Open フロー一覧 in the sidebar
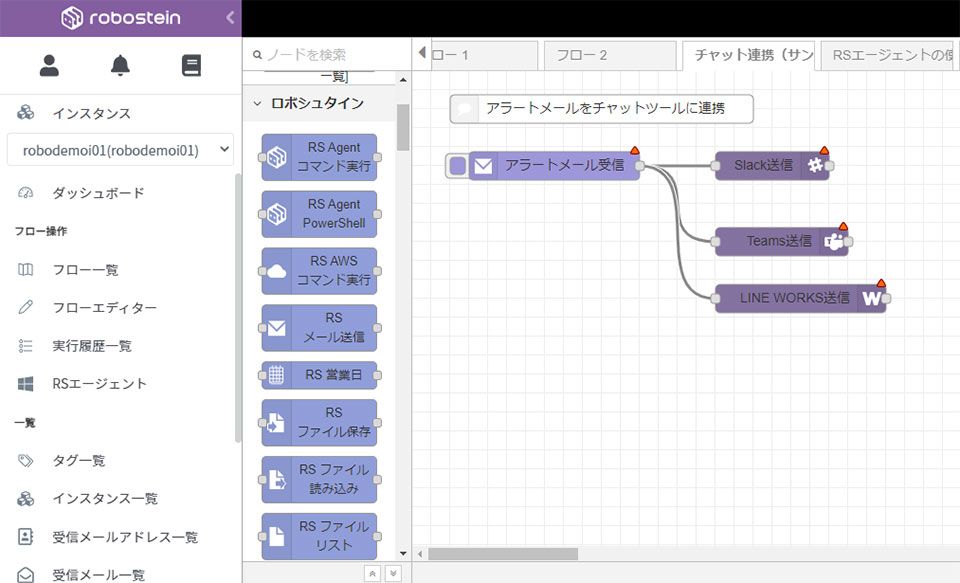Viewport: 960px width, 583px height. (x=85, y=269)
